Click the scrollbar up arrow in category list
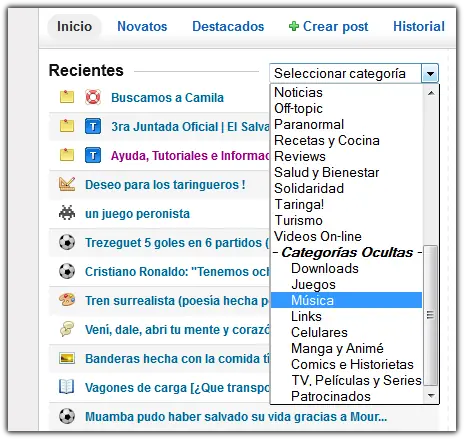Viewport: 464px width, 439px height. click(431, 93)
